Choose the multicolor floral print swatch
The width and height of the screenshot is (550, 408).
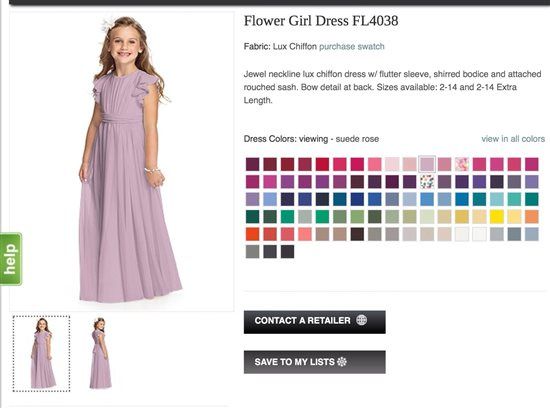427,182
